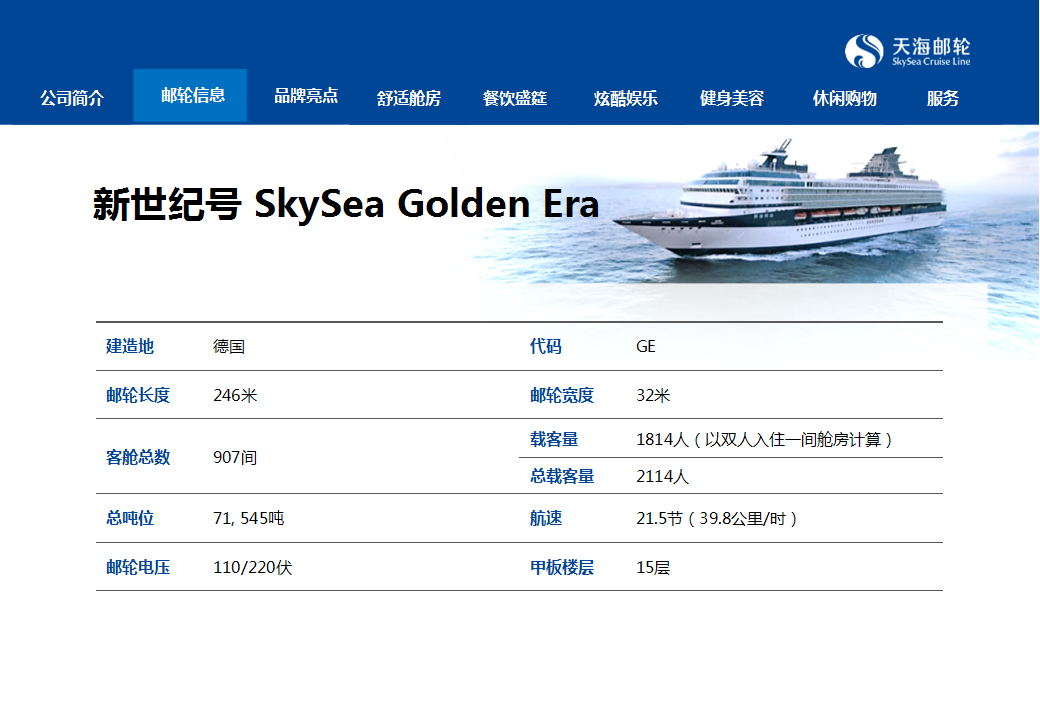Viewport: 1040px width, 720px height.
Task: Click the 新世纪号 SkySea Golden Era title
Action: [346, 204]
